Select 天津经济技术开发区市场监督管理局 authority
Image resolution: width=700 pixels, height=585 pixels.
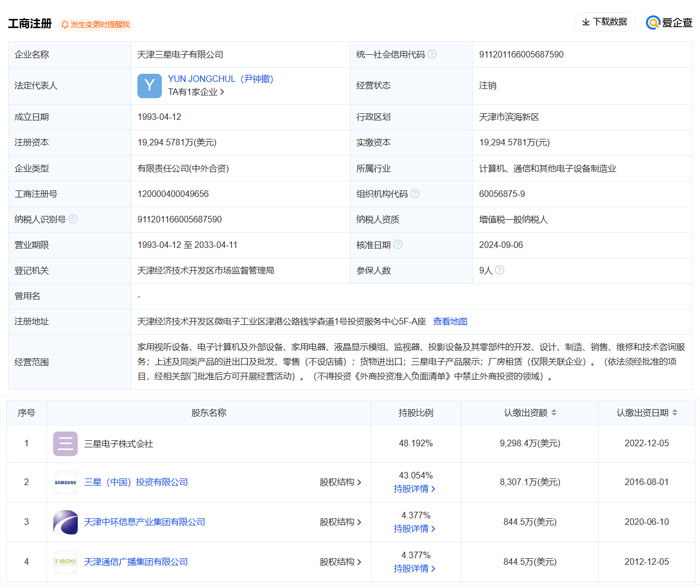pos(206,270)
